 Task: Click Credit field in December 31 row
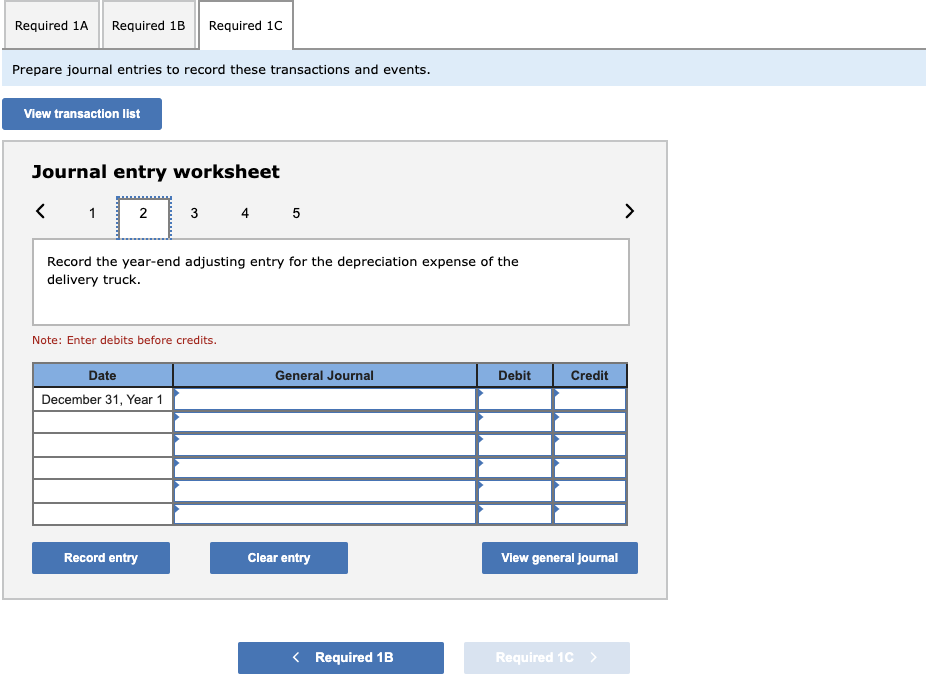click(590, 399)
